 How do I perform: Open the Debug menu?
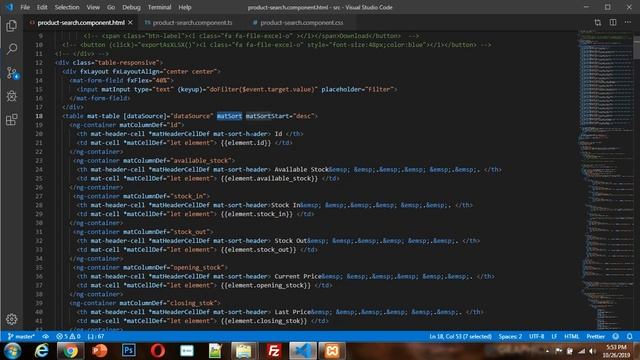click(131, 7)
